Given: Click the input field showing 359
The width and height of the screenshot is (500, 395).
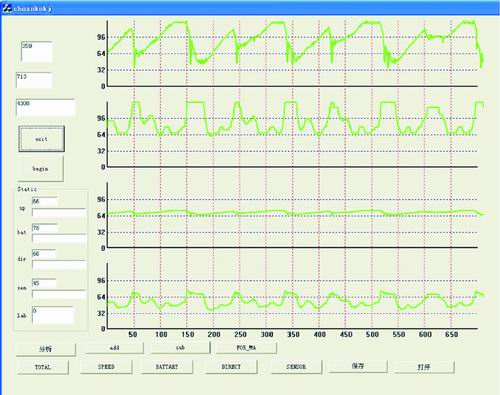Looking at the screenshot, I should 37,52.
